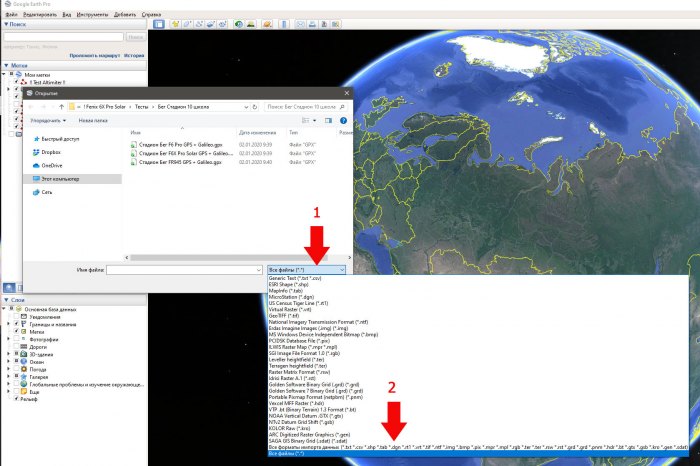This screenshot has width=700, height=466.
Task: Toggle sunlight across the landscape icon
Action: tap(251, 24)
